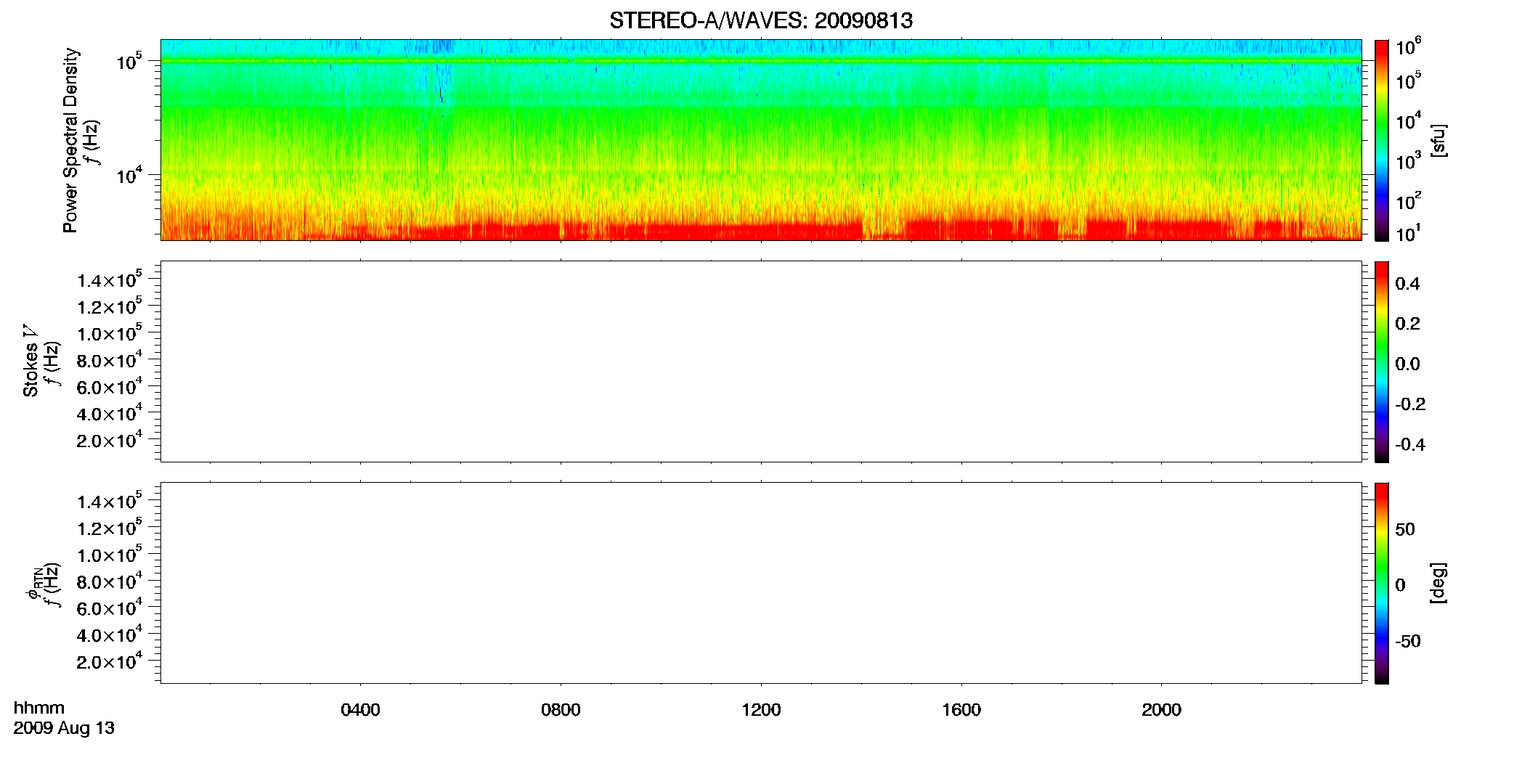Screen dimensions: 1522x784
Task: Click the 50 value on degrees colorbar
Action: pyautogui.click(x=1405, y=530)
